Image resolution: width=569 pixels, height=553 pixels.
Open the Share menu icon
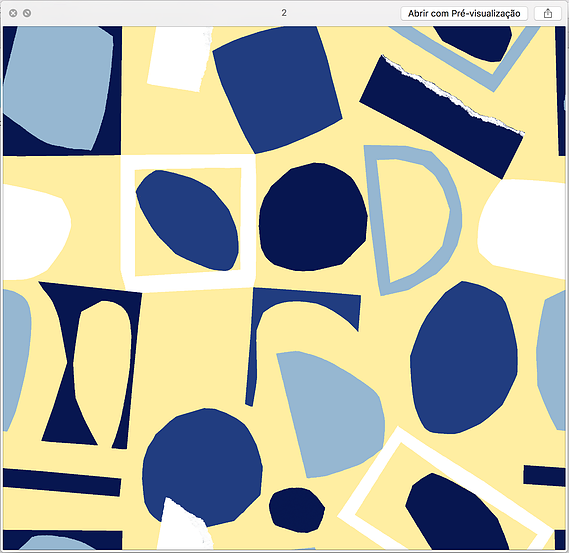548,13
